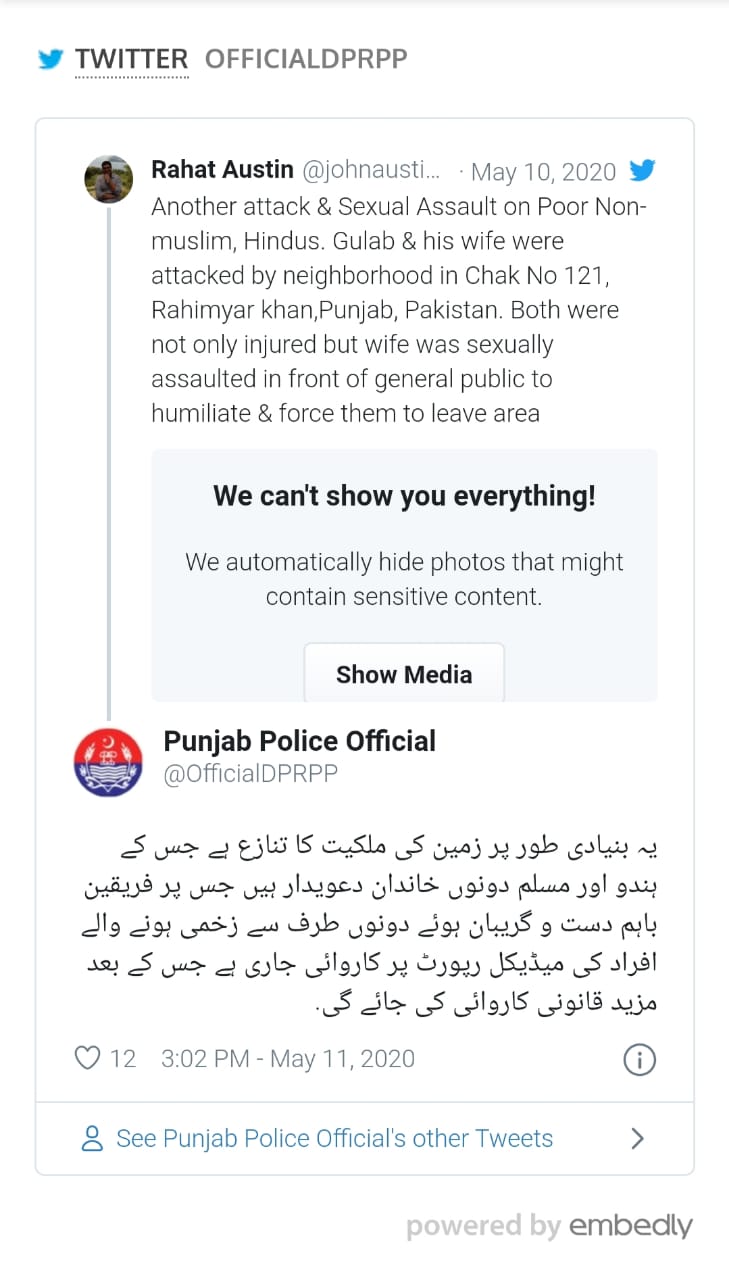
Task: Click the 12 likes count
Action: click(122, 1058)
